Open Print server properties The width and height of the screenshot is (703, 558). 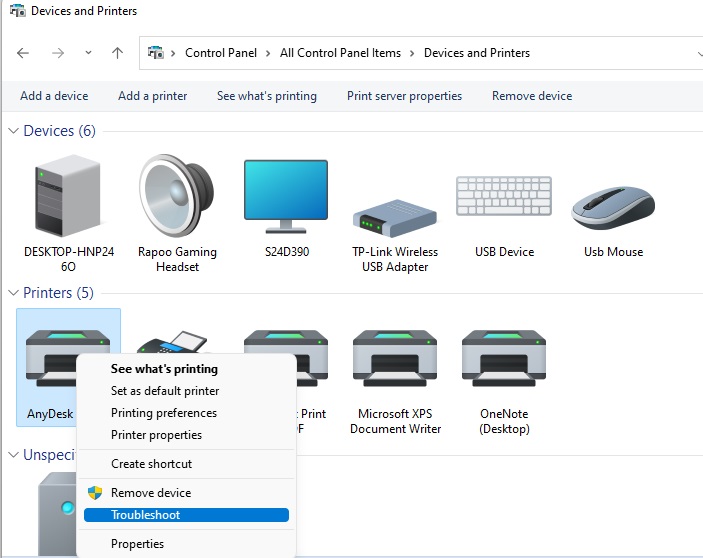point(404,96)
